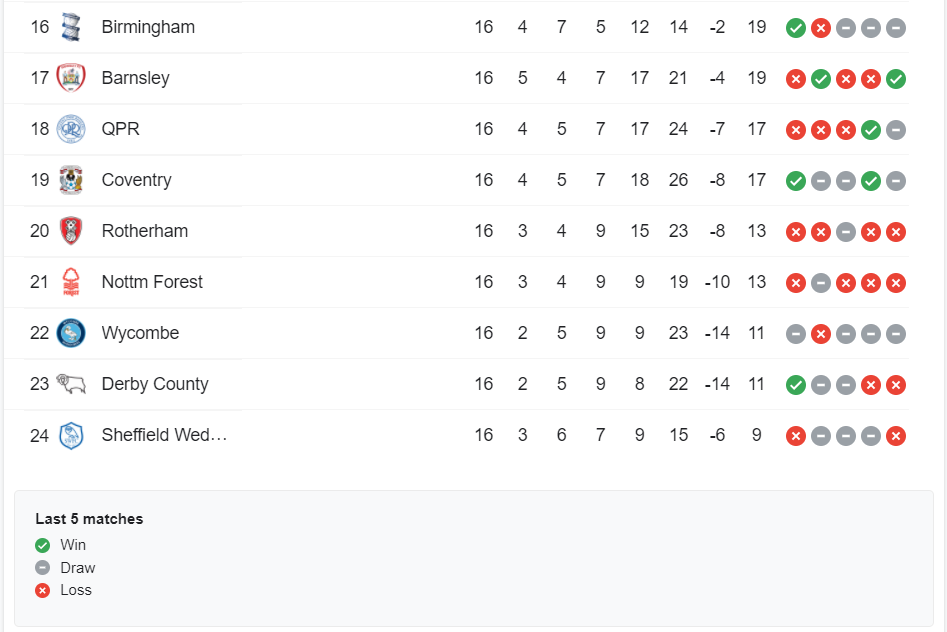Click Wycombe's single red loss indicator

point(821,334)
